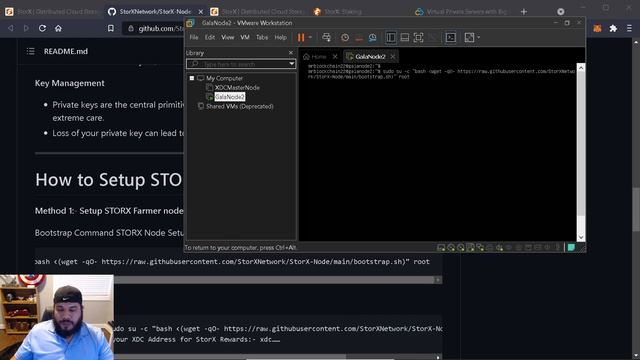Open the browser extensions puzzle icon
This screenshot has height=360, width=640.
613,28
